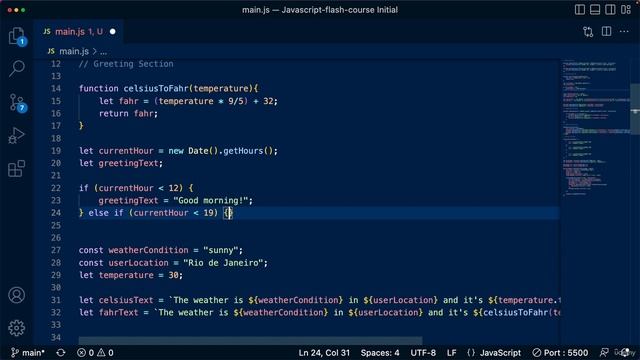Toggle primary side bar layout button
Screen dimensions: 640x360
pos(580,9)
